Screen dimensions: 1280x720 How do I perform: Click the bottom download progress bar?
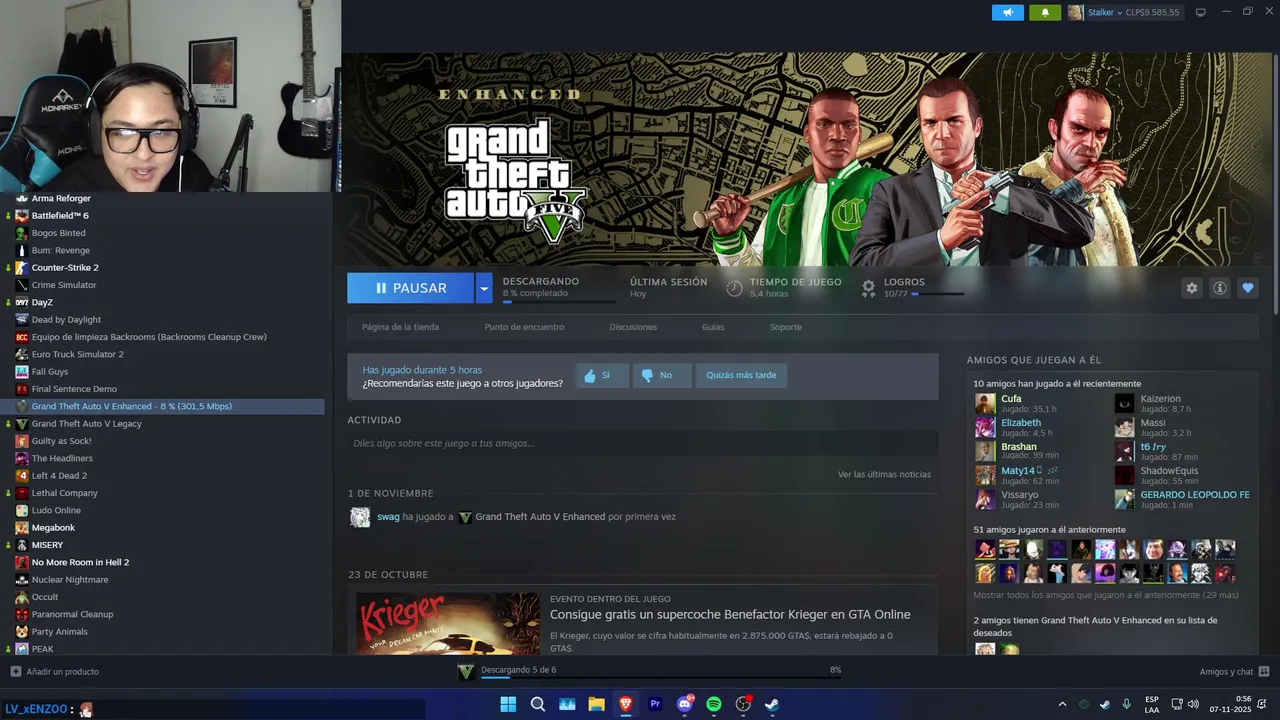coord(661,678)
